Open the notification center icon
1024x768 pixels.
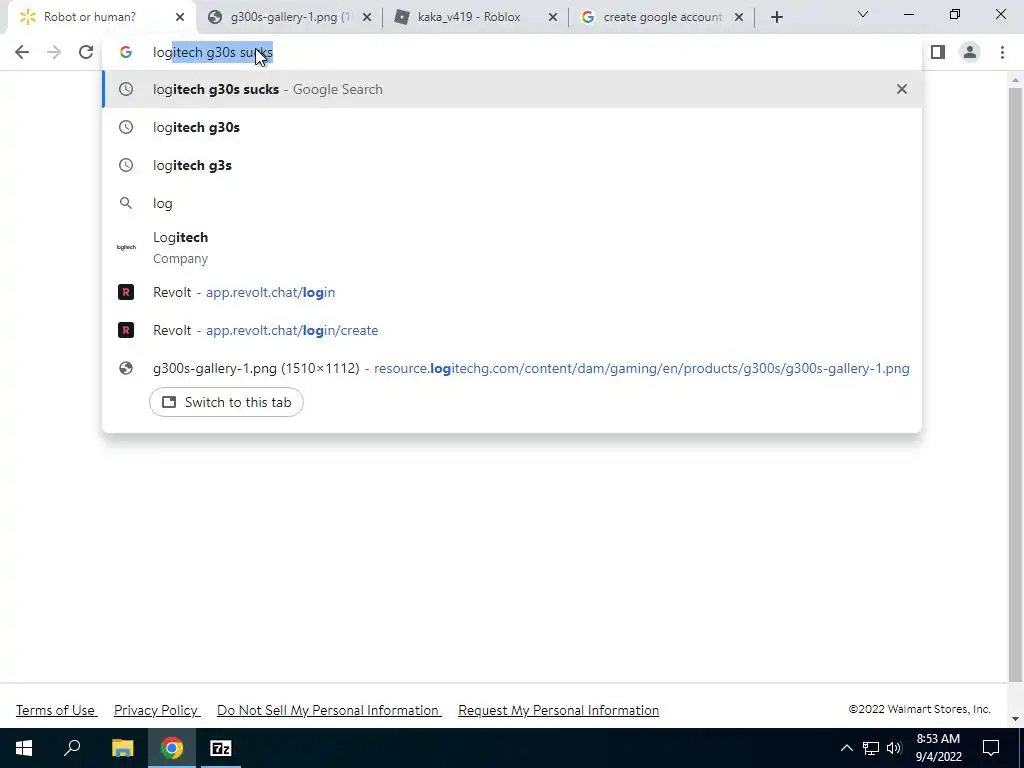click(991, 748)
